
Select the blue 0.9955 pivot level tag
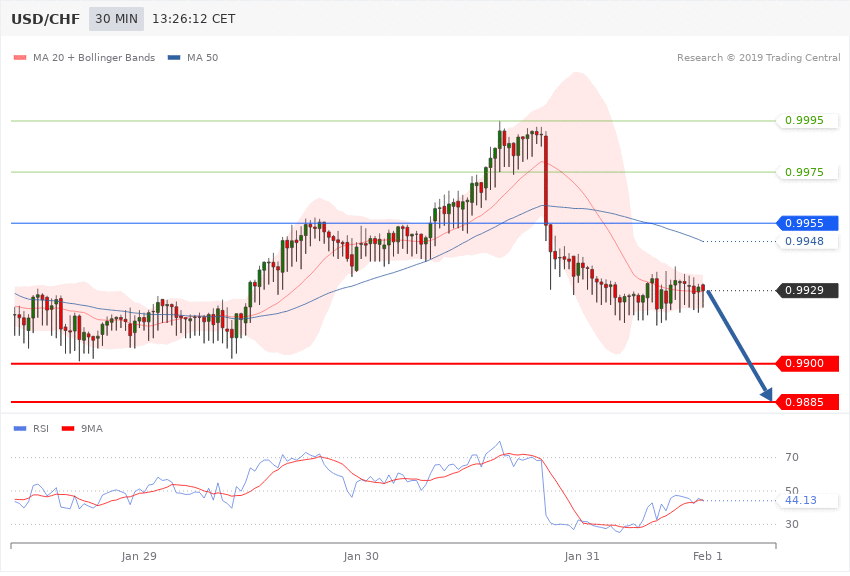click(808, 223)
